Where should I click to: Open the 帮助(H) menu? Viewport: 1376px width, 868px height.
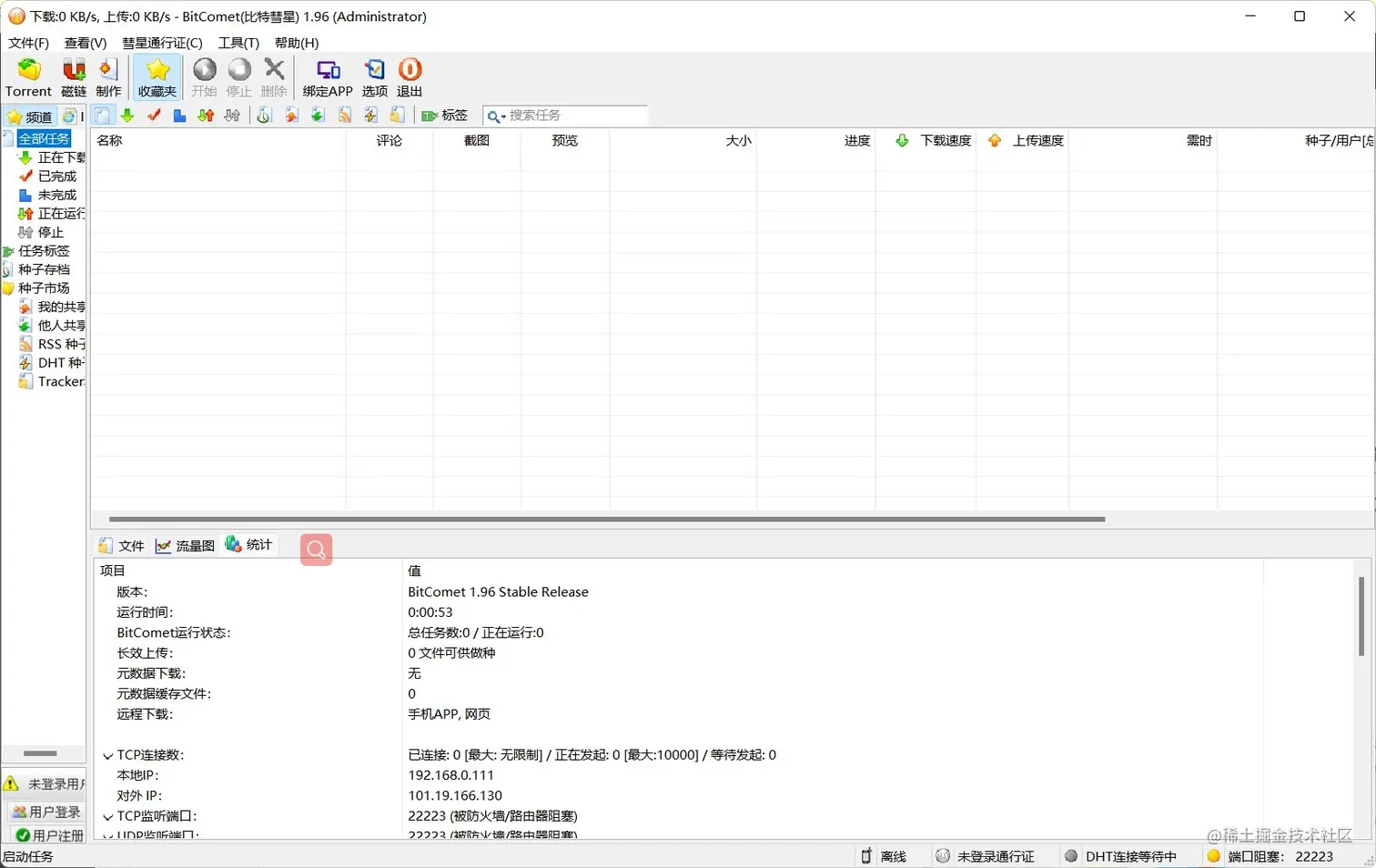[297, 43]
